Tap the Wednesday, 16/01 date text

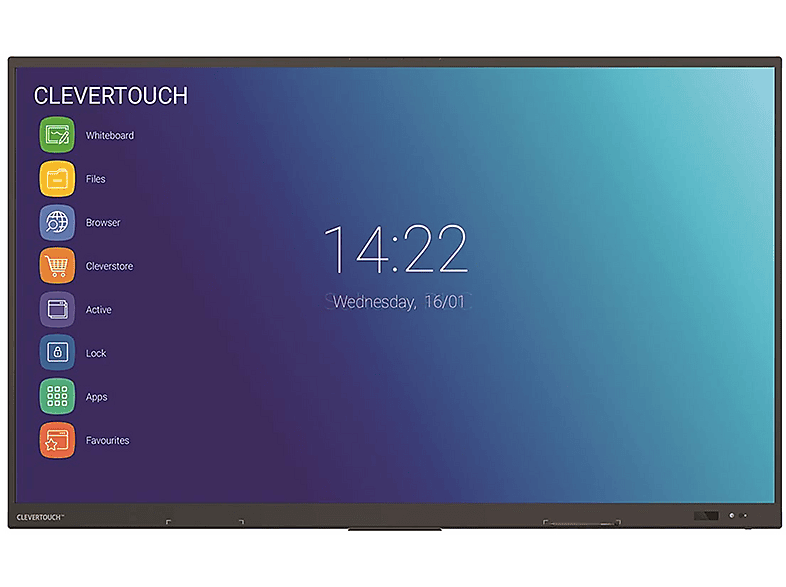click(x=399, y=302)
